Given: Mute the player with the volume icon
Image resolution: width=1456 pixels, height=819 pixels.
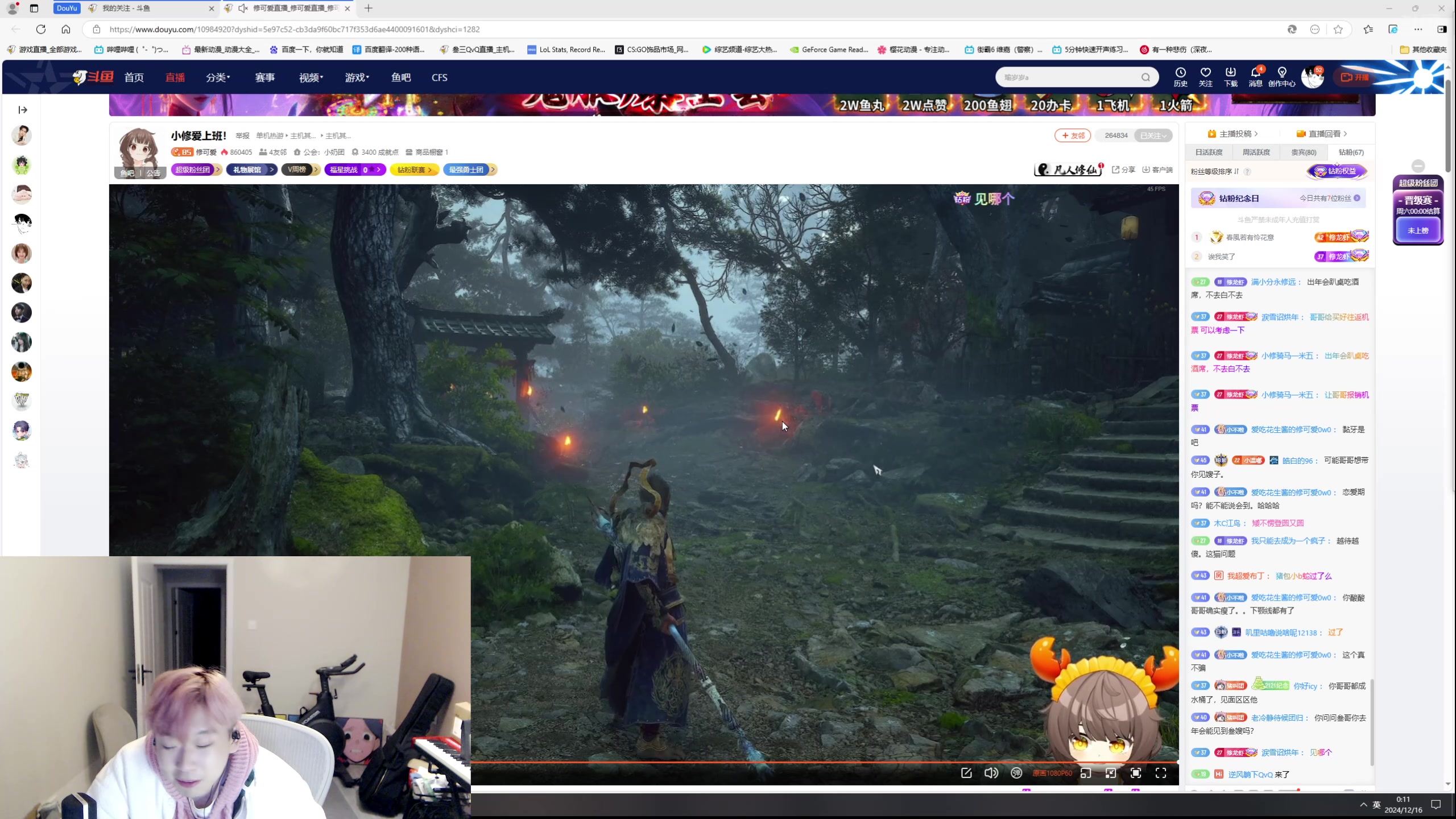Looking at the screenshot, I should pos(991,773).
